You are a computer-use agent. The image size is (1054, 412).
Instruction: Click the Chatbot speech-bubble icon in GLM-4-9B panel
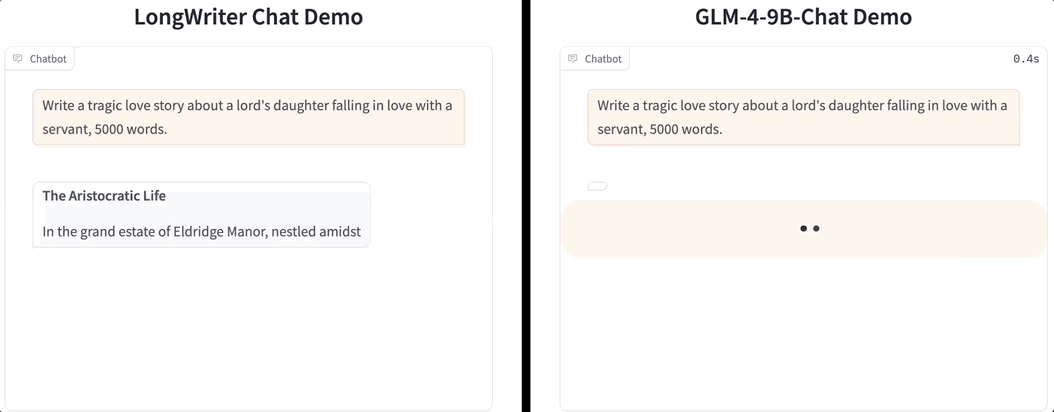tap(573, 59)
